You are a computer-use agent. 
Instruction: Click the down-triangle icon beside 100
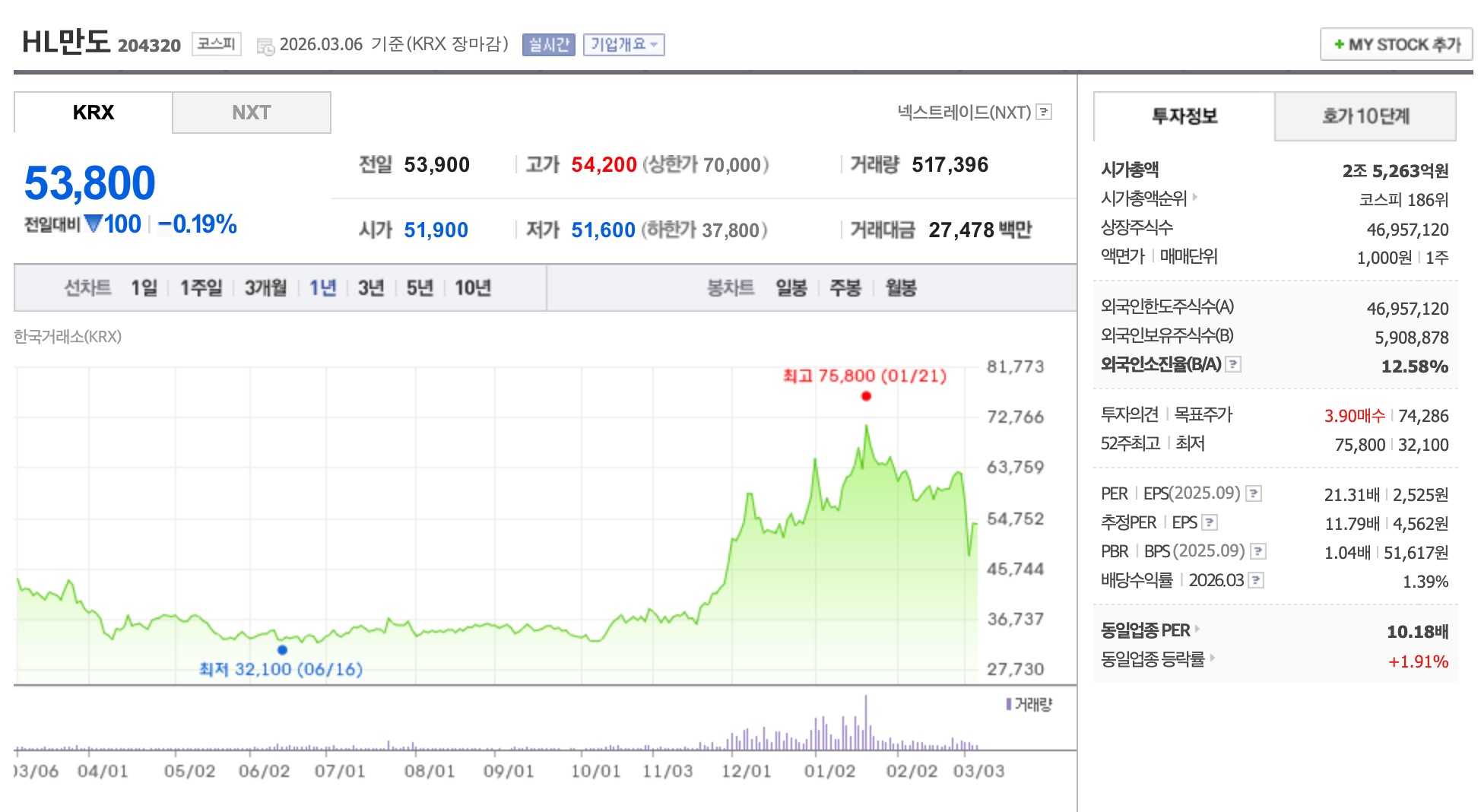point(94,224)
